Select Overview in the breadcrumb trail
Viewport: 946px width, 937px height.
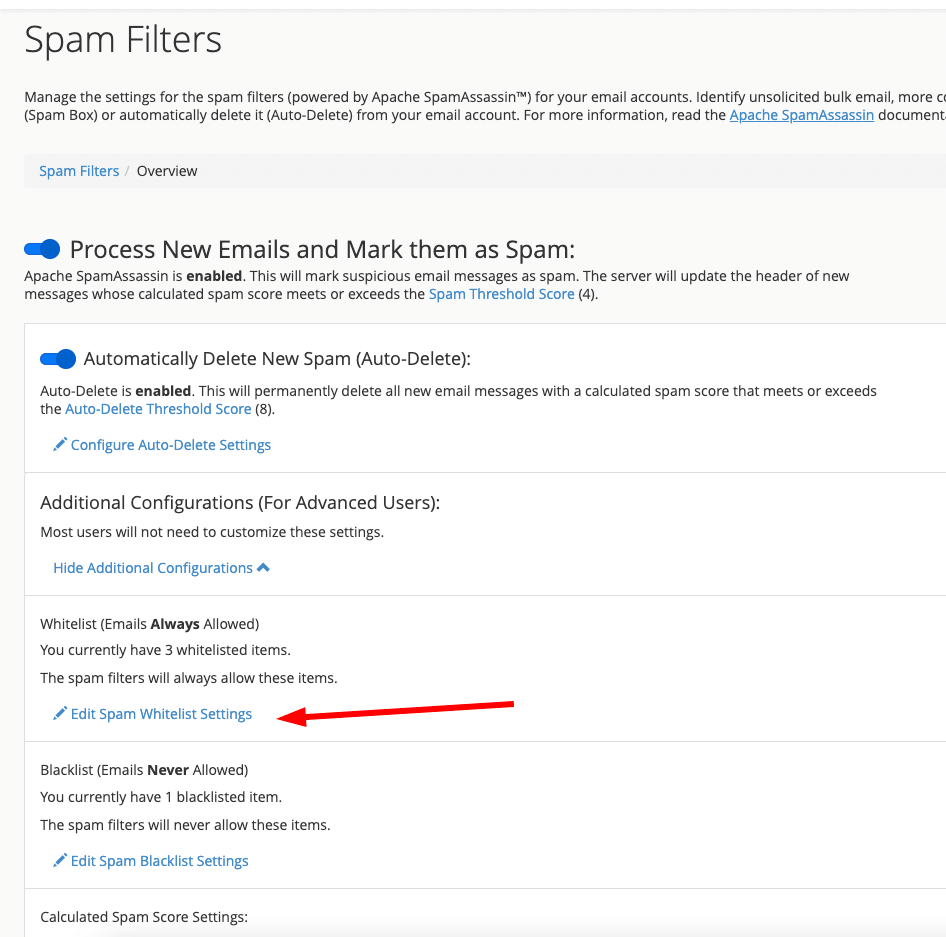pos(166,170)
